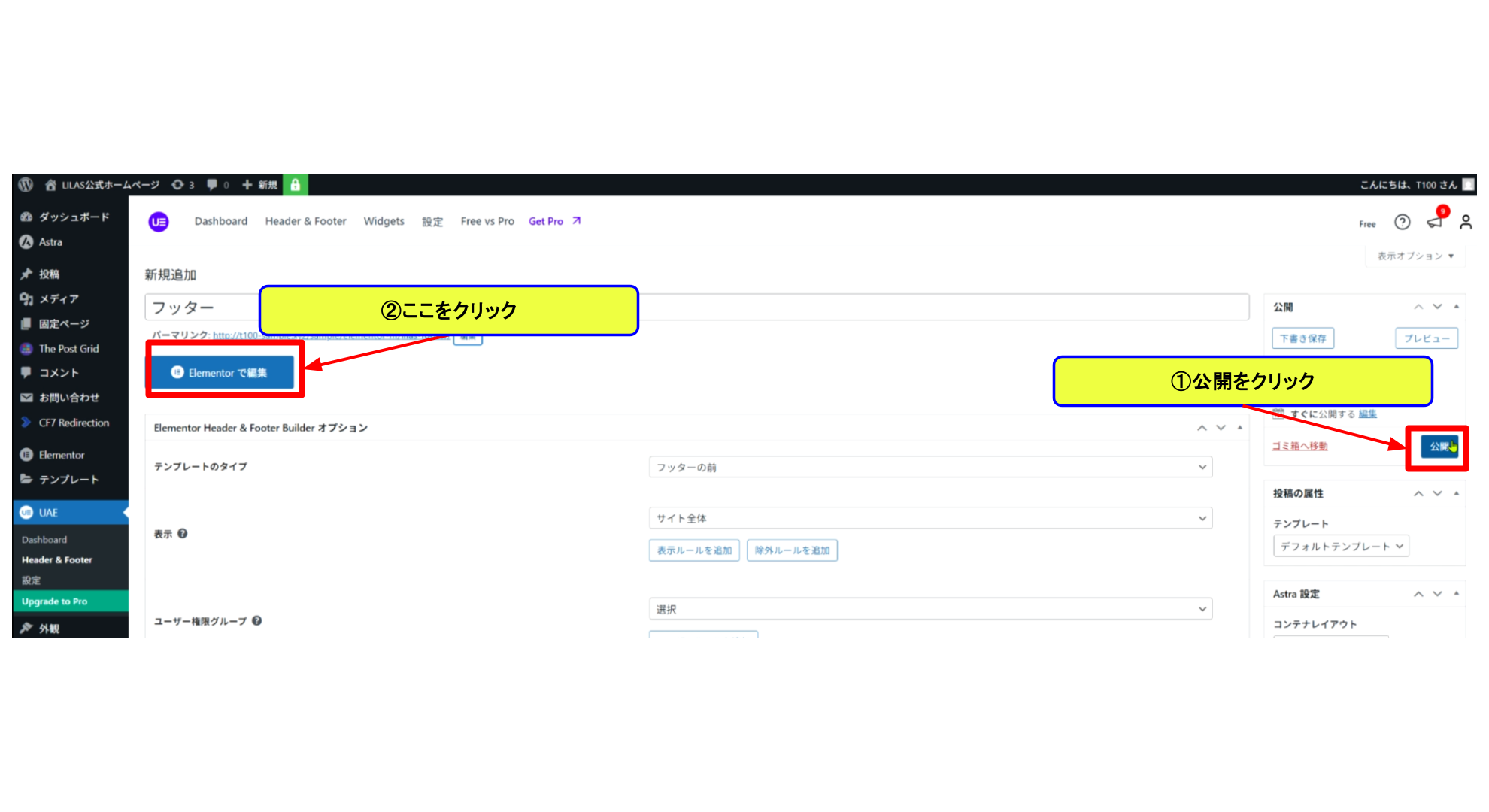1489x812 pixels.
Task: Click the title field containing フッター
Action: pos(696,308)
